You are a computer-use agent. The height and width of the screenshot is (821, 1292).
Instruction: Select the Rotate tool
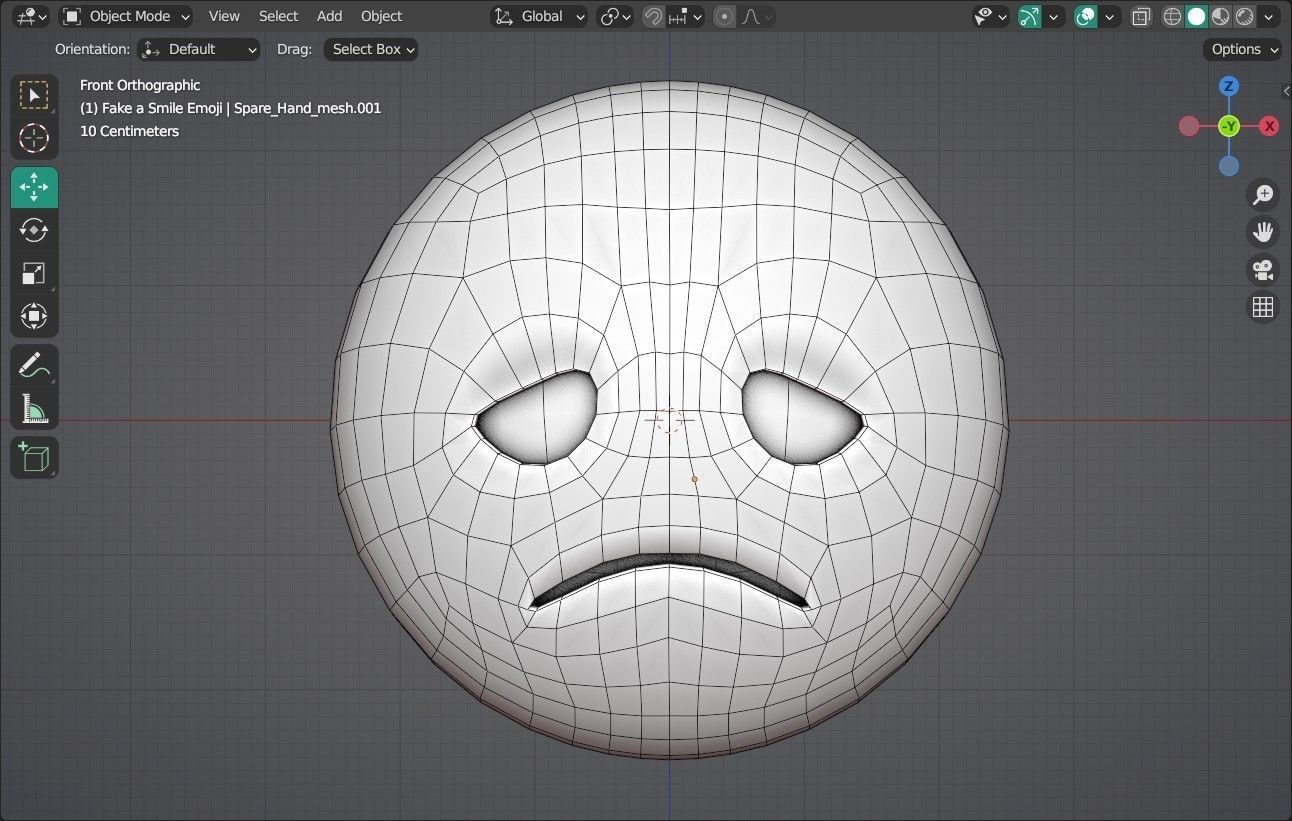coord(34,230)
